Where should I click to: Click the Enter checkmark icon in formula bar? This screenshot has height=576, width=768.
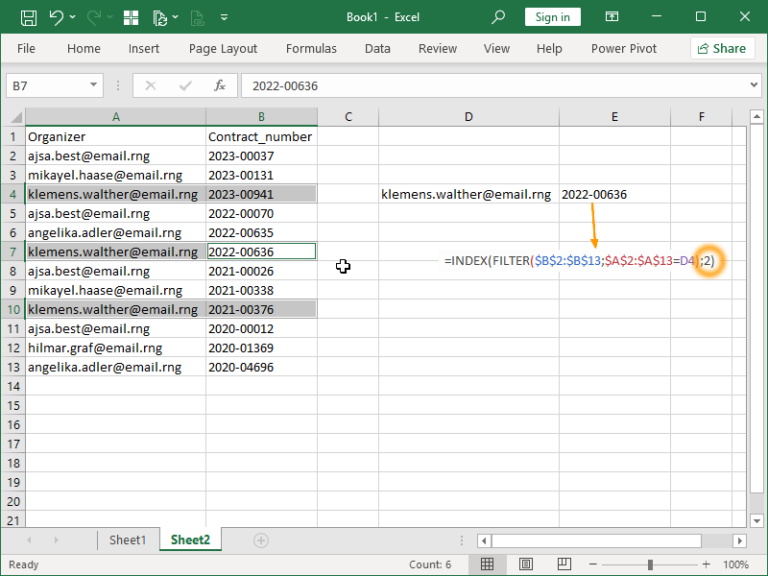[x=185, y=86]
